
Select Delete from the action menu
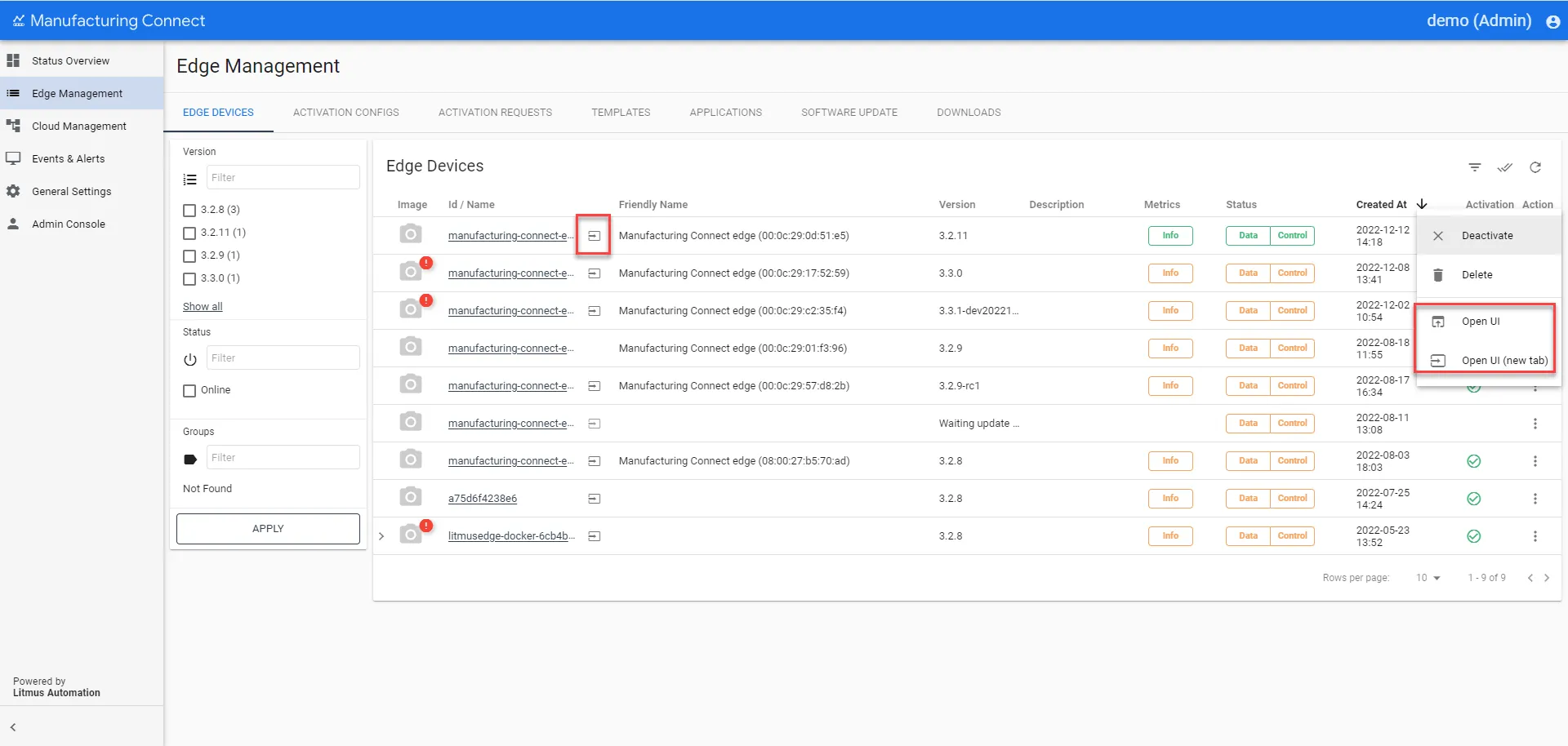point(1489,275)
